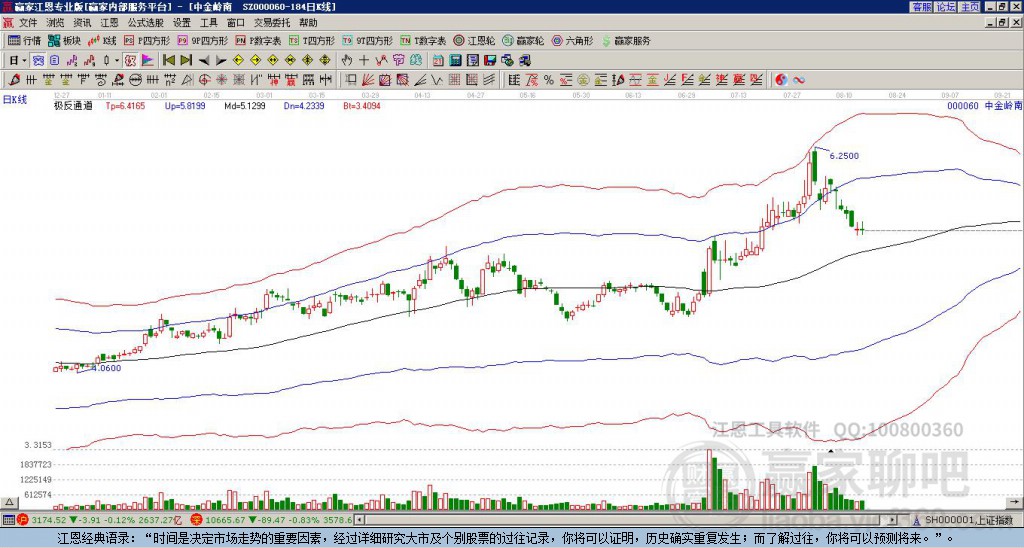This screenshot has width=1024, height=548.
Task: Open the 公式选股 menu
Action: pos(146,23)
